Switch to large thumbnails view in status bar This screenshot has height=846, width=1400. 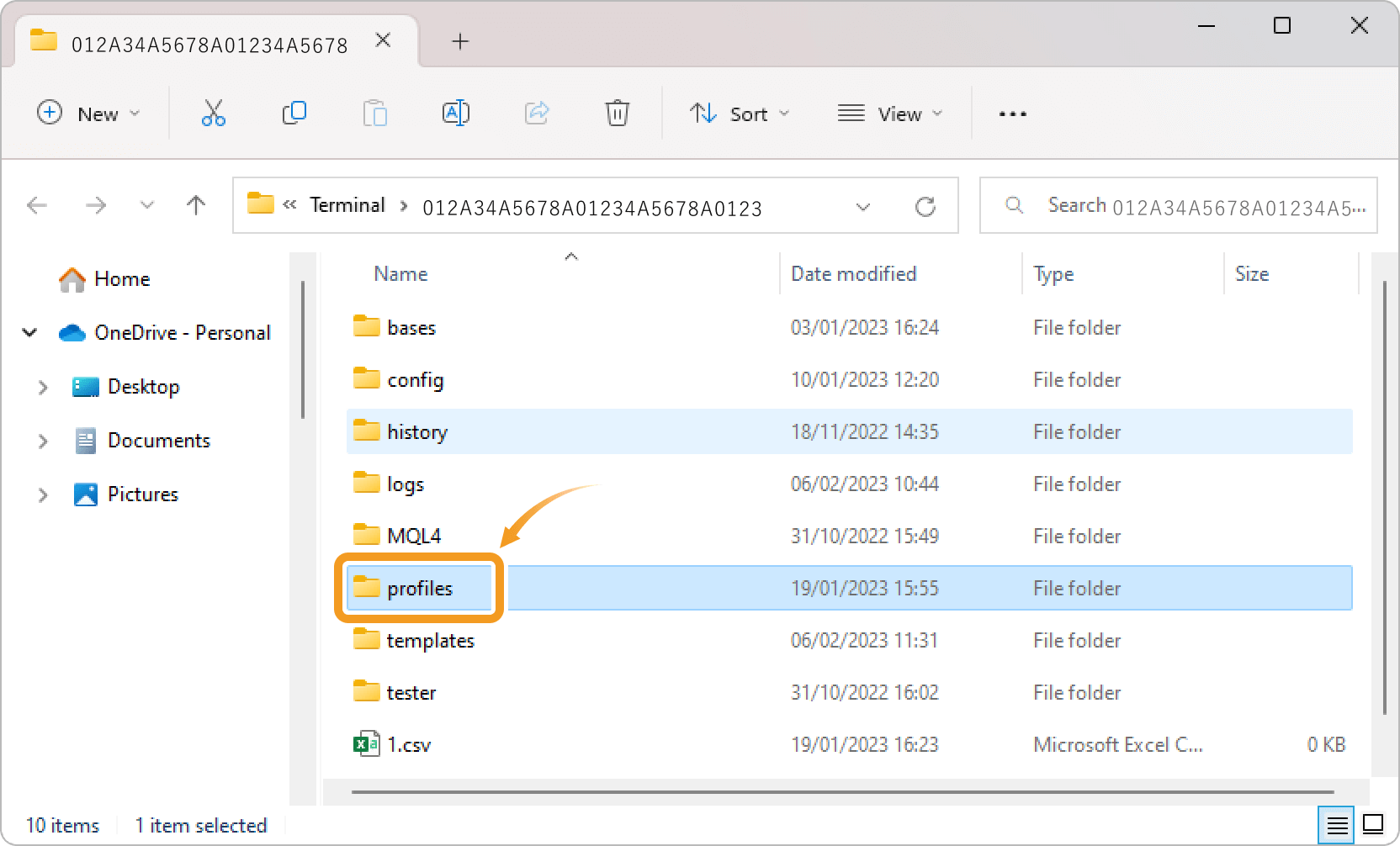tap(1373, 824)
